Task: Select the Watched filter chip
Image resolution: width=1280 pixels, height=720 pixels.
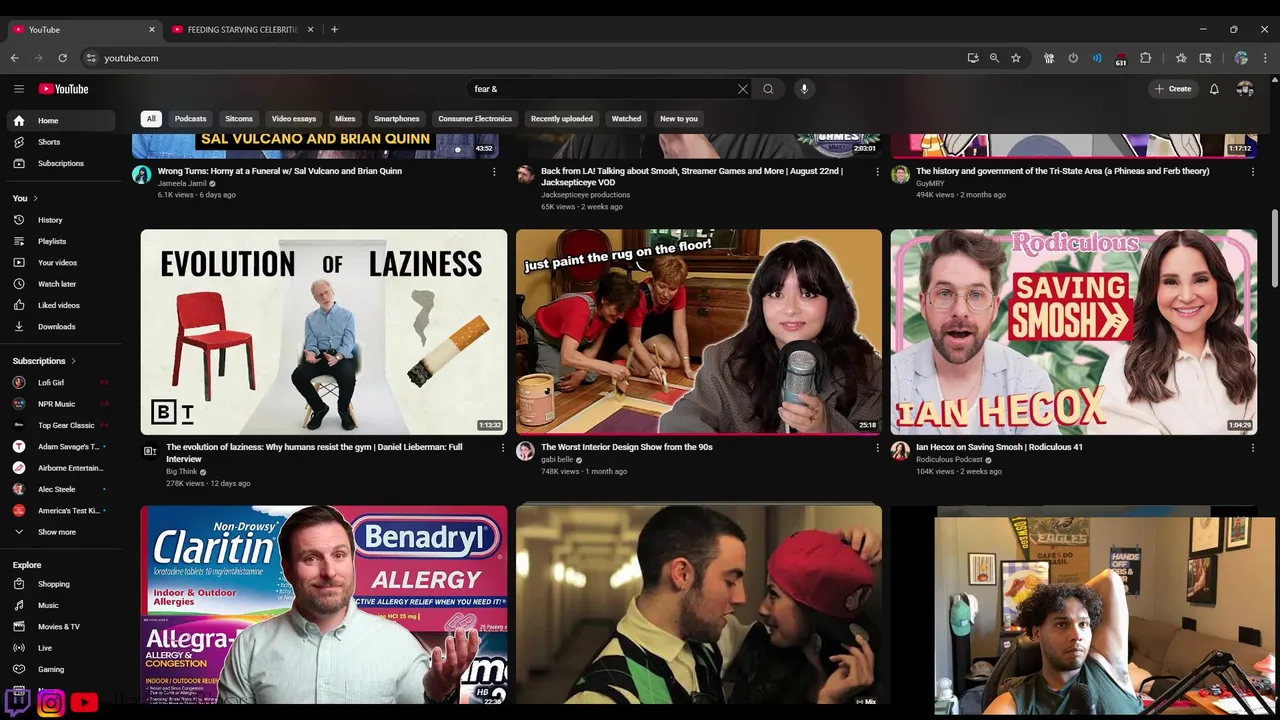Action: 626,118
